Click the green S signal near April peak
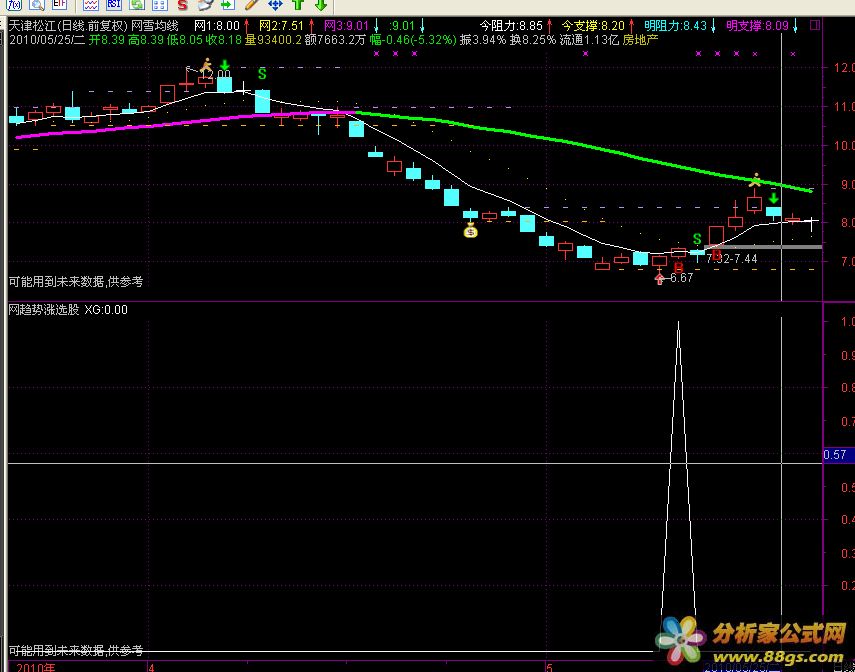The image size is (855, 672). [262, 73]
